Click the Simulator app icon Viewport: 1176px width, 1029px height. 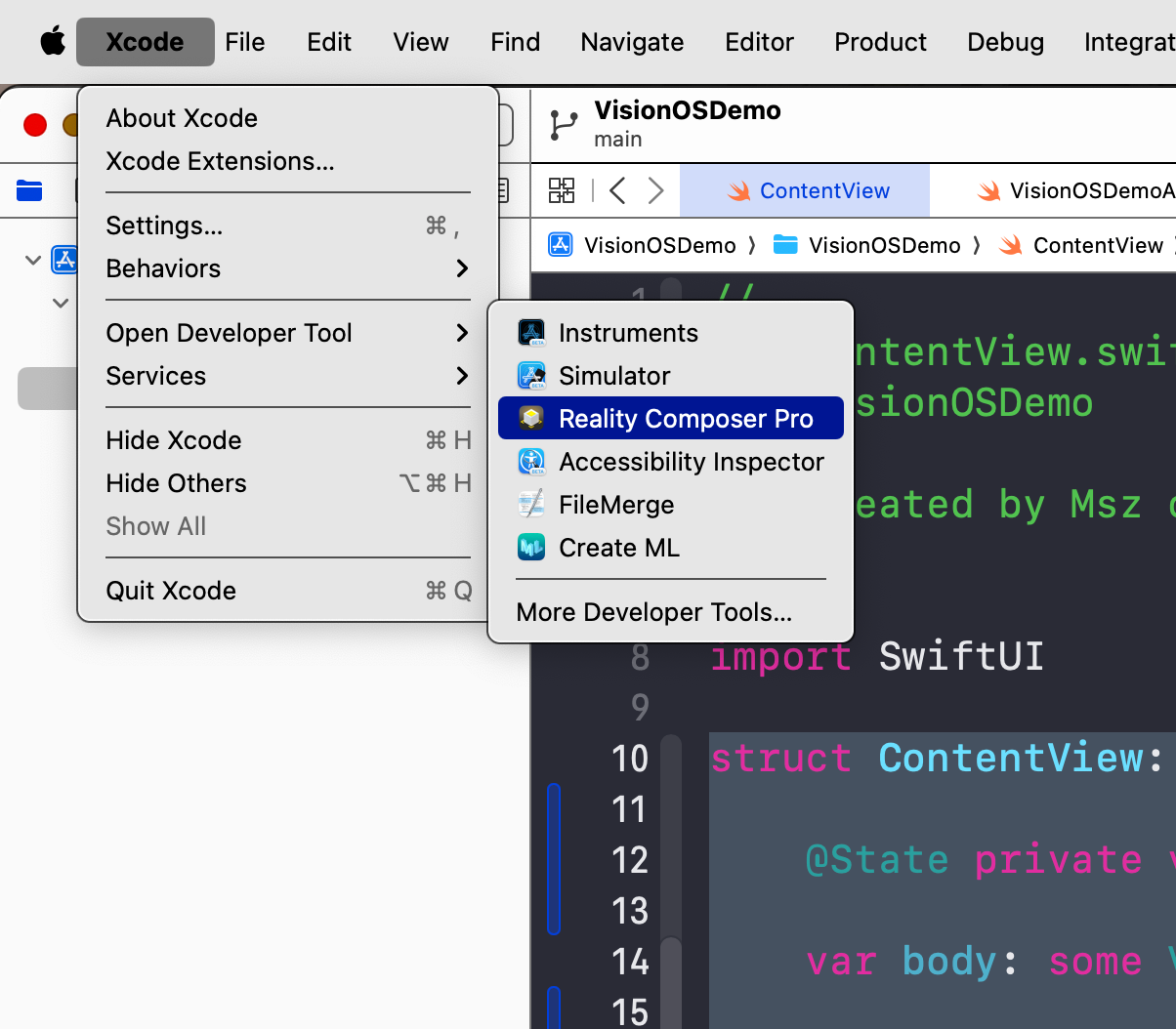point(531,376)
